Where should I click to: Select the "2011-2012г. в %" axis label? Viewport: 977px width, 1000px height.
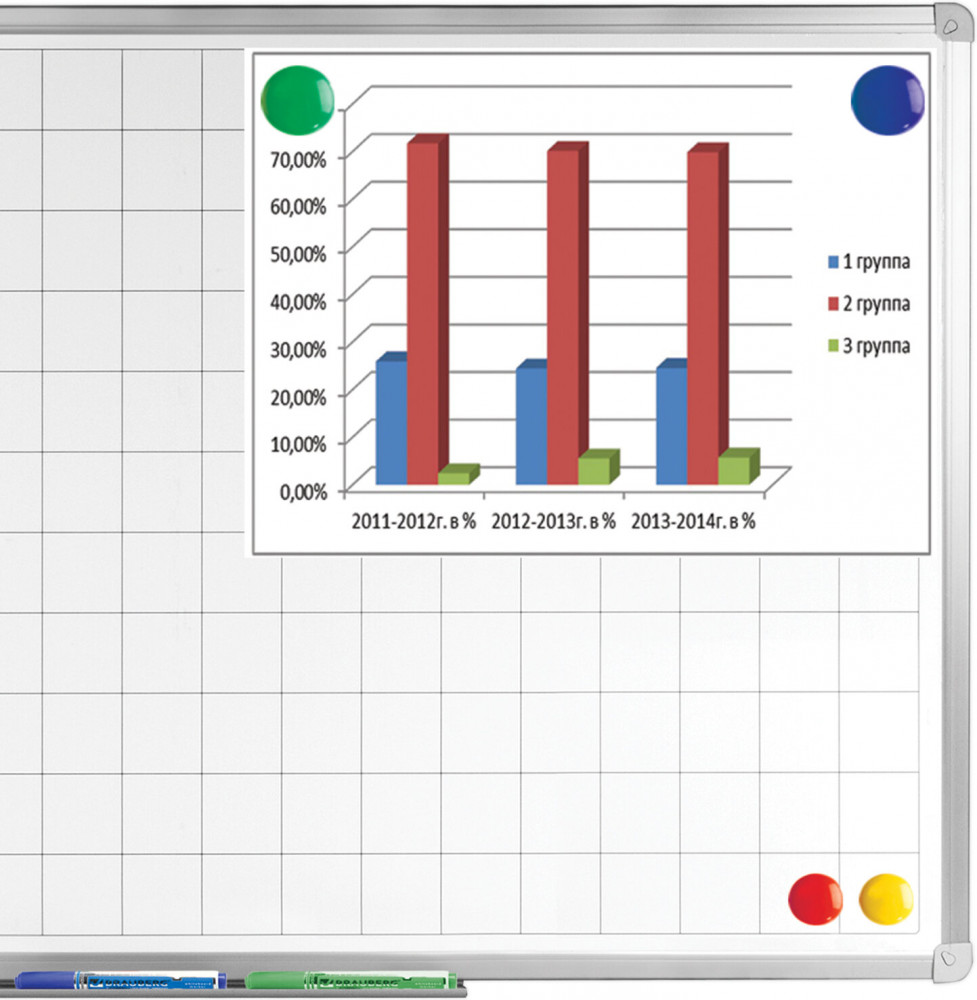click(413, 521)
